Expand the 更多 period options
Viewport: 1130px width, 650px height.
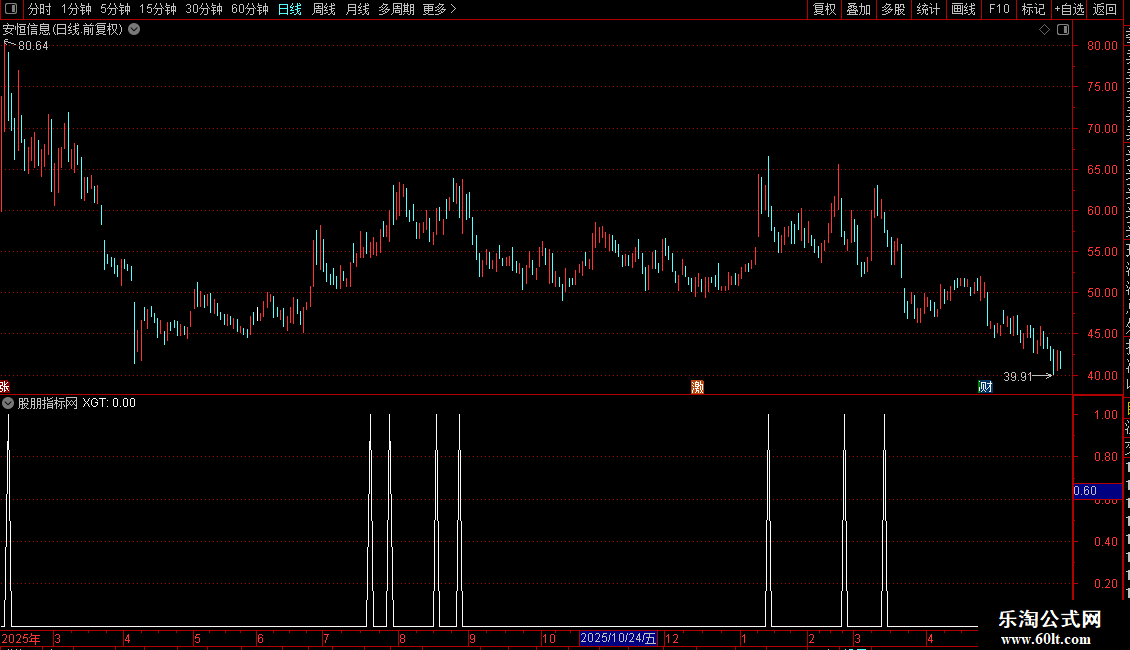coord(440,9)
